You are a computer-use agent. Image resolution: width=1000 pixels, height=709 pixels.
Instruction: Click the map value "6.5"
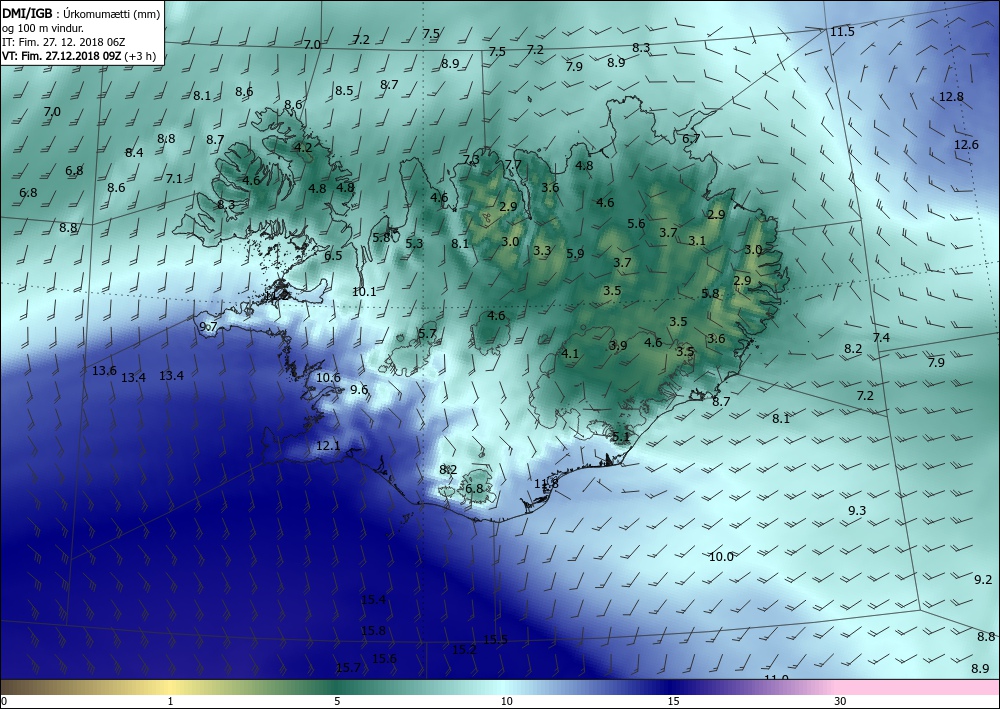[333, 256]
